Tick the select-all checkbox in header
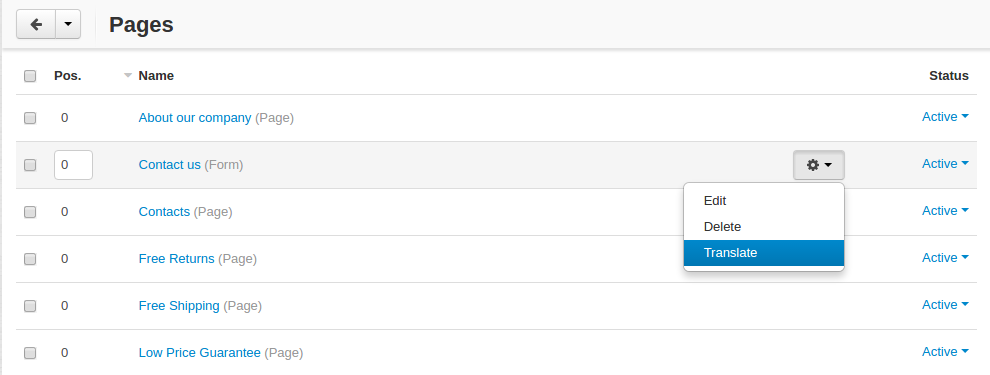The image size is (990, 375). (x=30, y=76)
